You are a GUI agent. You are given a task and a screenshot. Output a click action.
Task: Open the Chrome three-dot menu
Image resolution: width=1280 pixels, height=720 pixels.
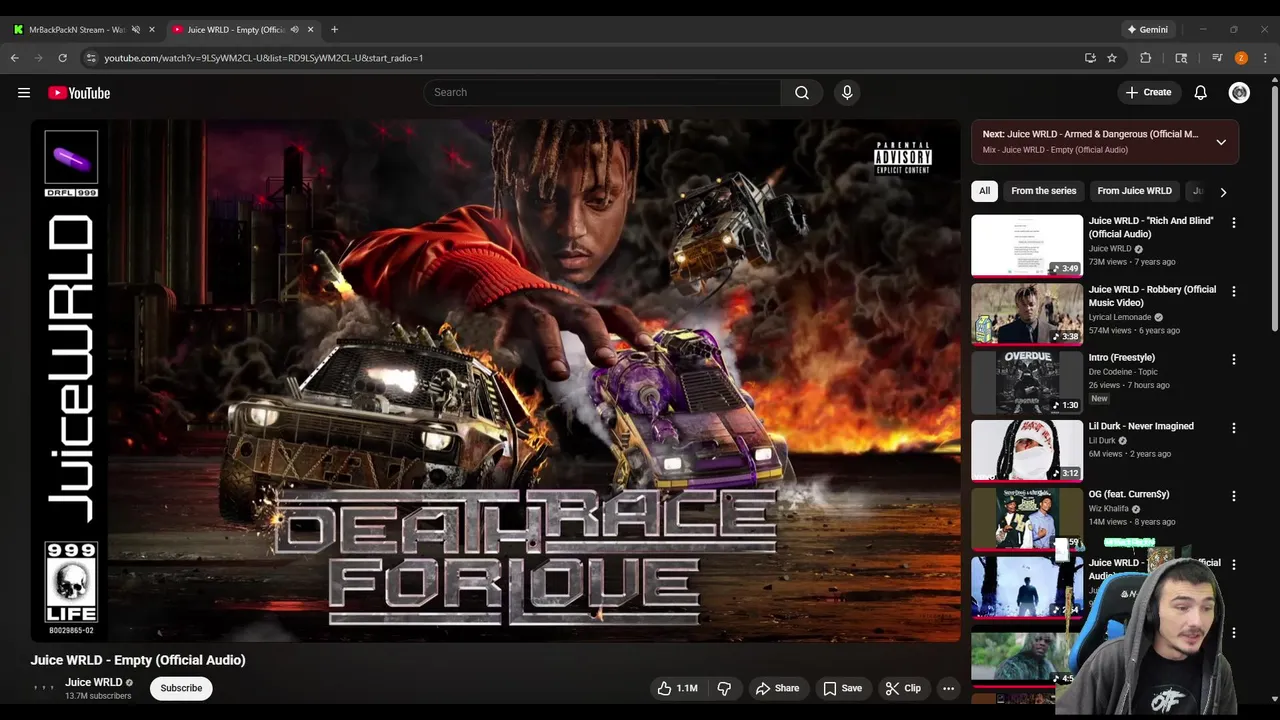[x=1265, y=58]
